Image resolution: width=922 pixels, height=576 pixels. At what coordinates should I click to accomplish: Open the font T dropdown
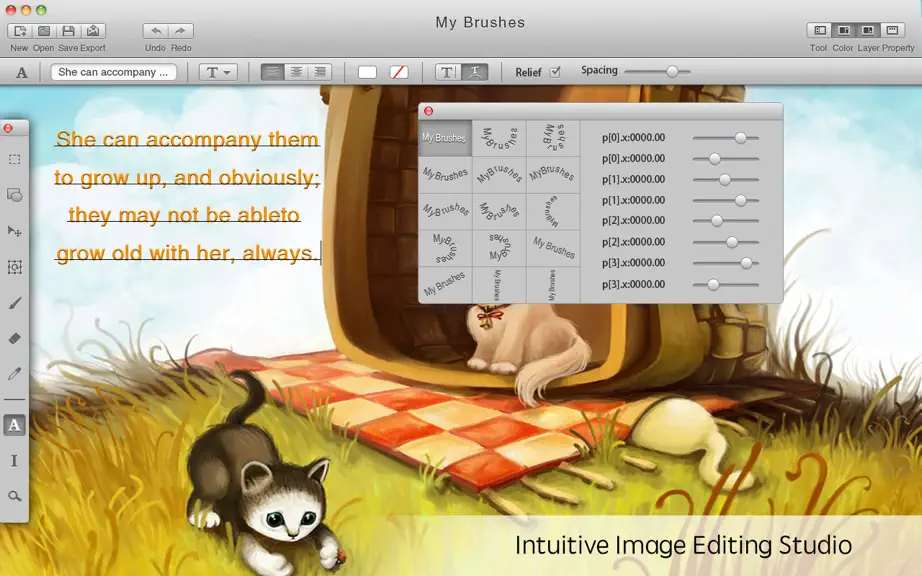[x=218, y=72]
